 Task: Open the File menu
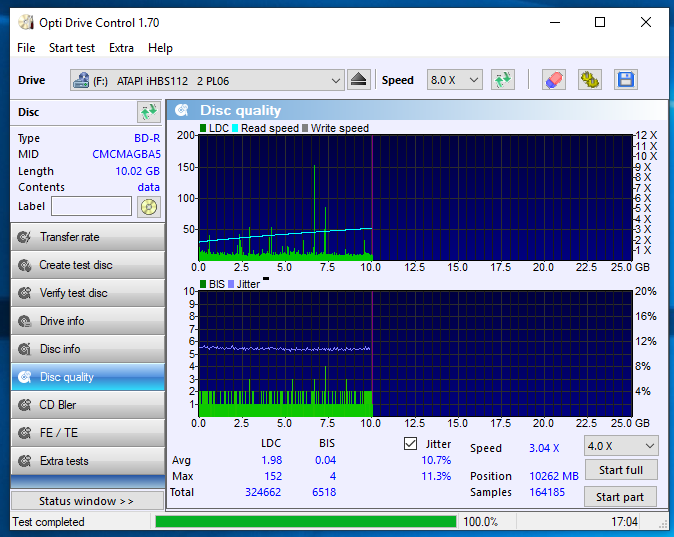click(x=26, y=48)
